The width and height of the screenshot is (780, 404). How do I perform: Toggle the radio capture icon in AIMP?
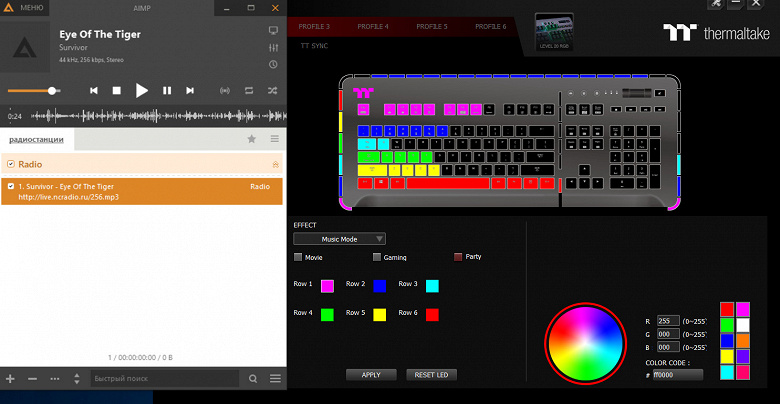pos(225,91)
